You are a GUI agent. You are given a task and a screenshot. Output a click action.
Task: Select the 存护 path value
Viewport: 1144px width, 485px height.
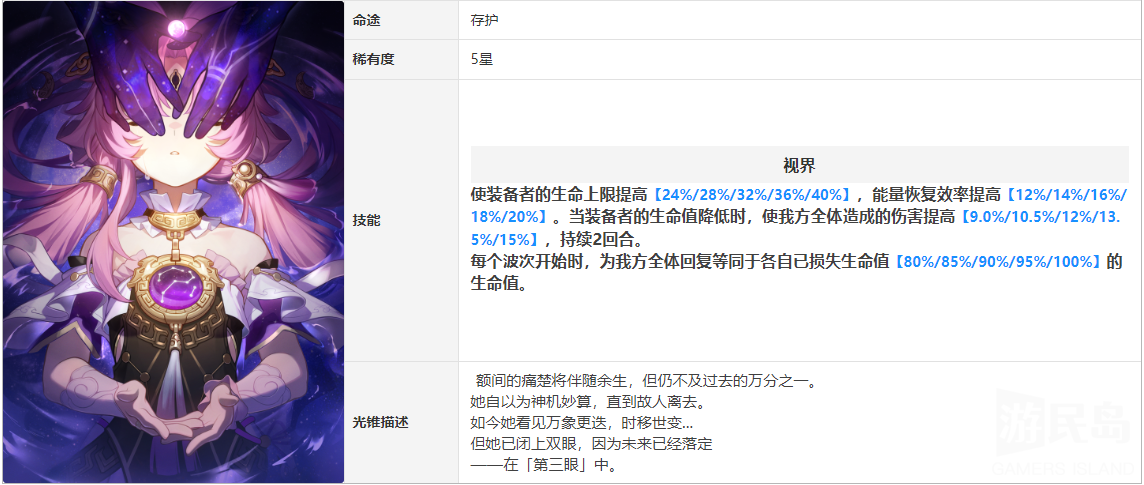point(484,20)
